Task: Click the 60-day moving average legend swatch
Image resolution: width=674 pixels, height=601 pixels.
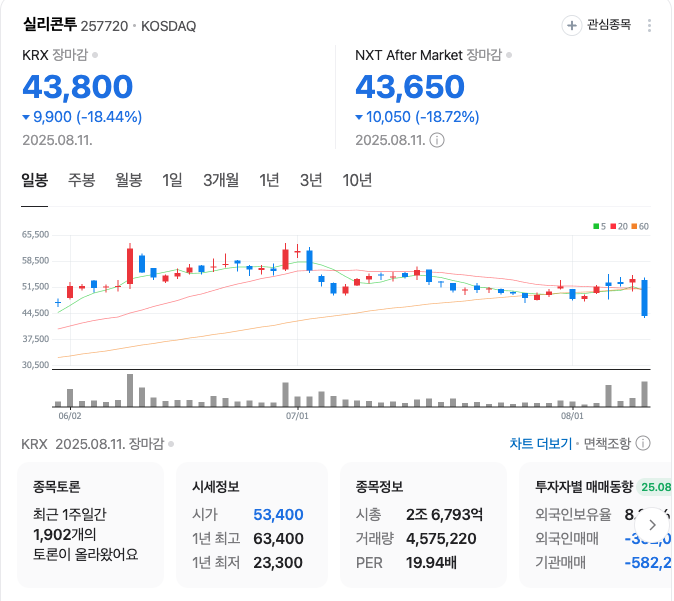Action: click(634, 227)
